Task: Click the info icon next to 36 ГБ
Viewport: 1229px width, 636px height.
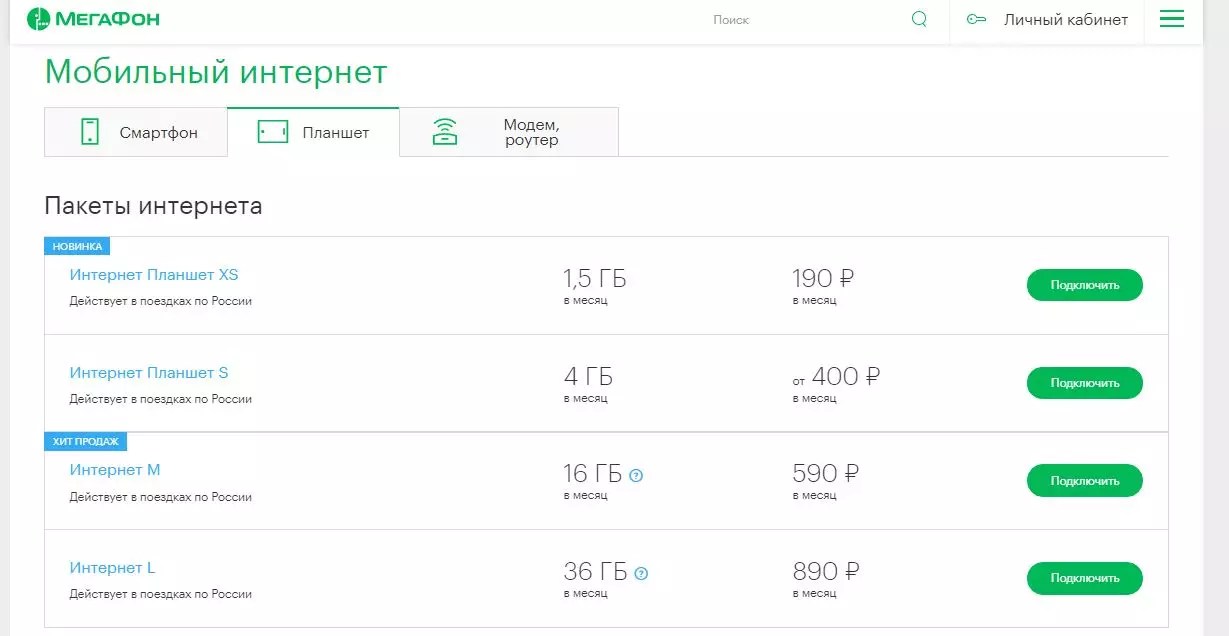Action: (641, 574)
